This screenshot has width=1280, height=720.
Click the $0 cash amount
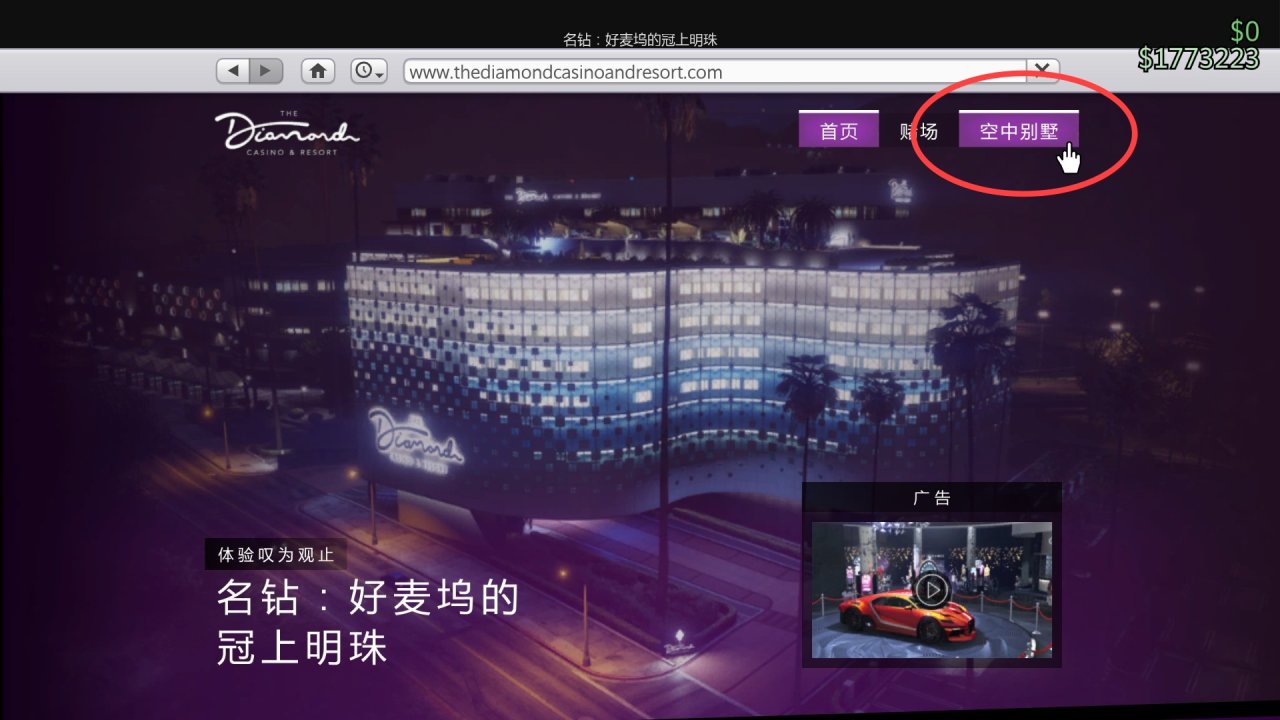tap(1244, 31)
